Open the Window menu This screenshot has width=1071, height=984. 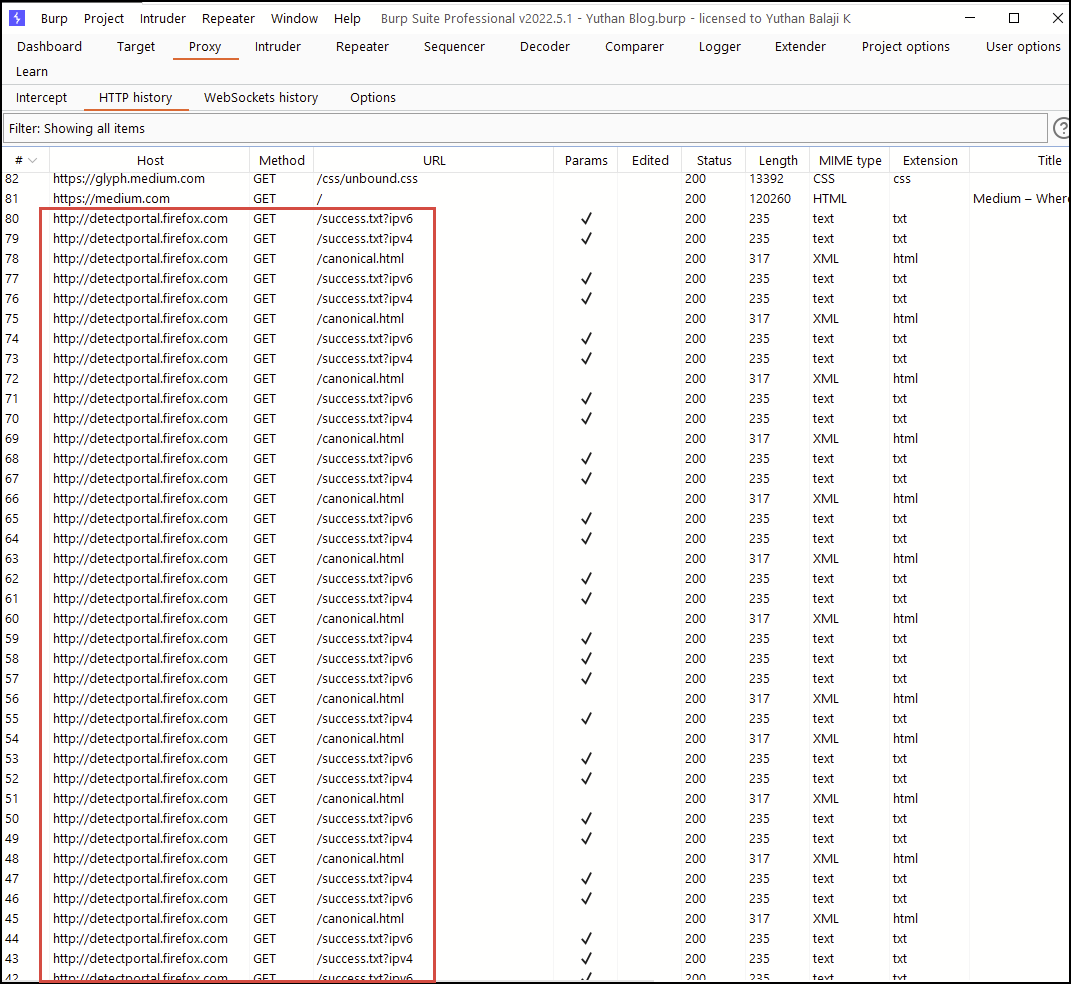tap(294, 18)
